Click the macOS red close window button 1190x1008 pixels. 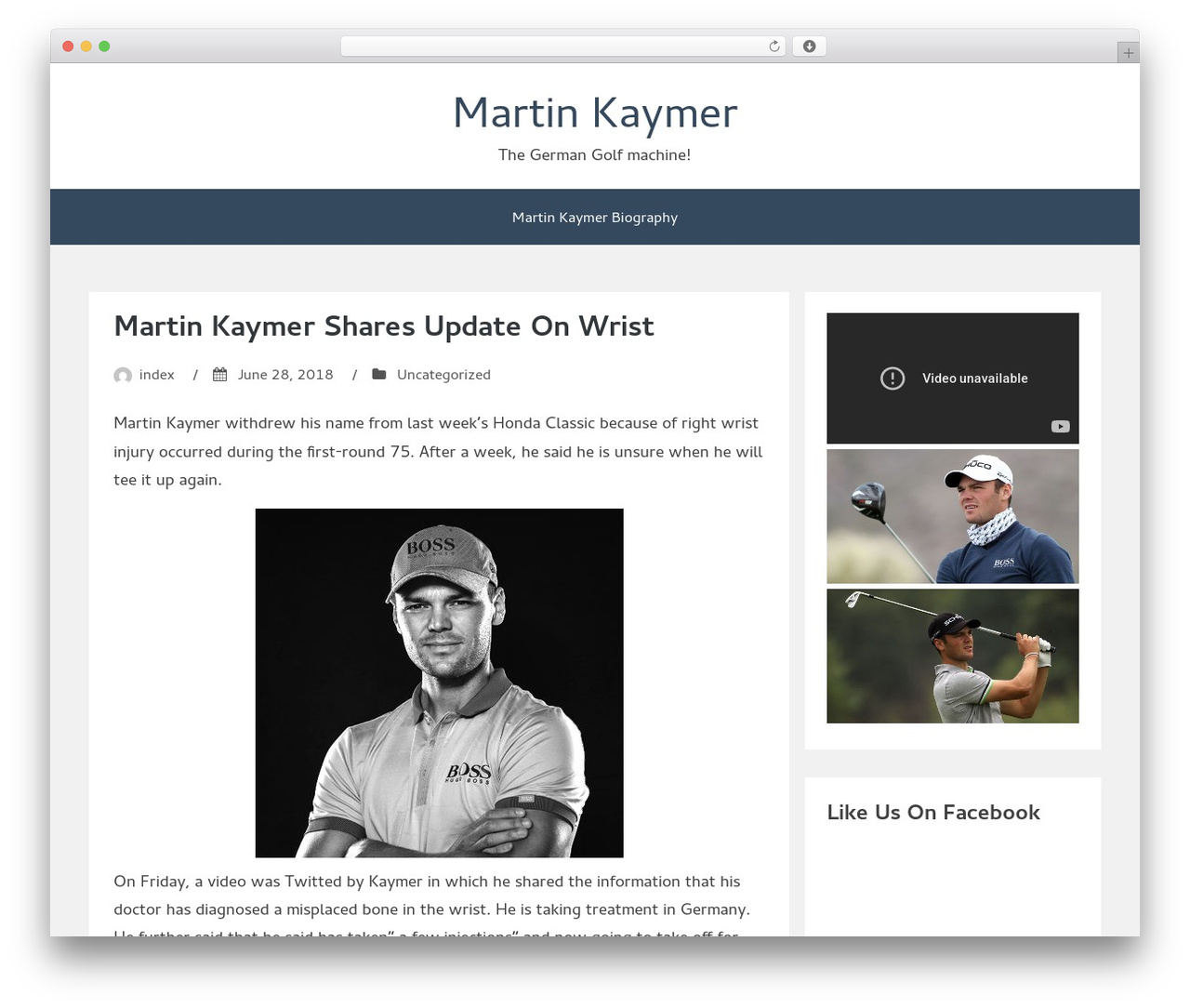(68, 46)
